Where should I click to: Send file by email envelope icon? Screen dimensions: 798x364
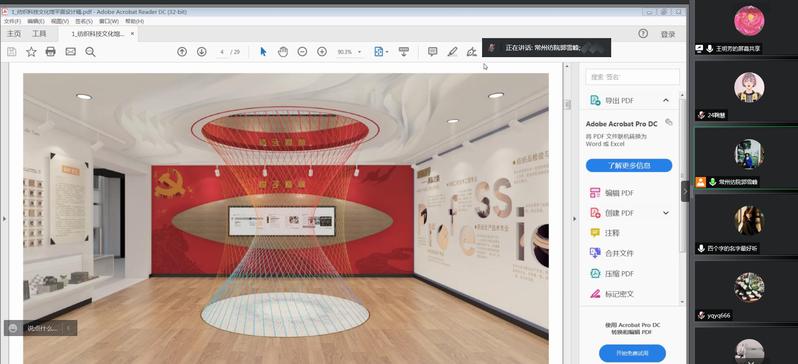(x=70, y=51)
